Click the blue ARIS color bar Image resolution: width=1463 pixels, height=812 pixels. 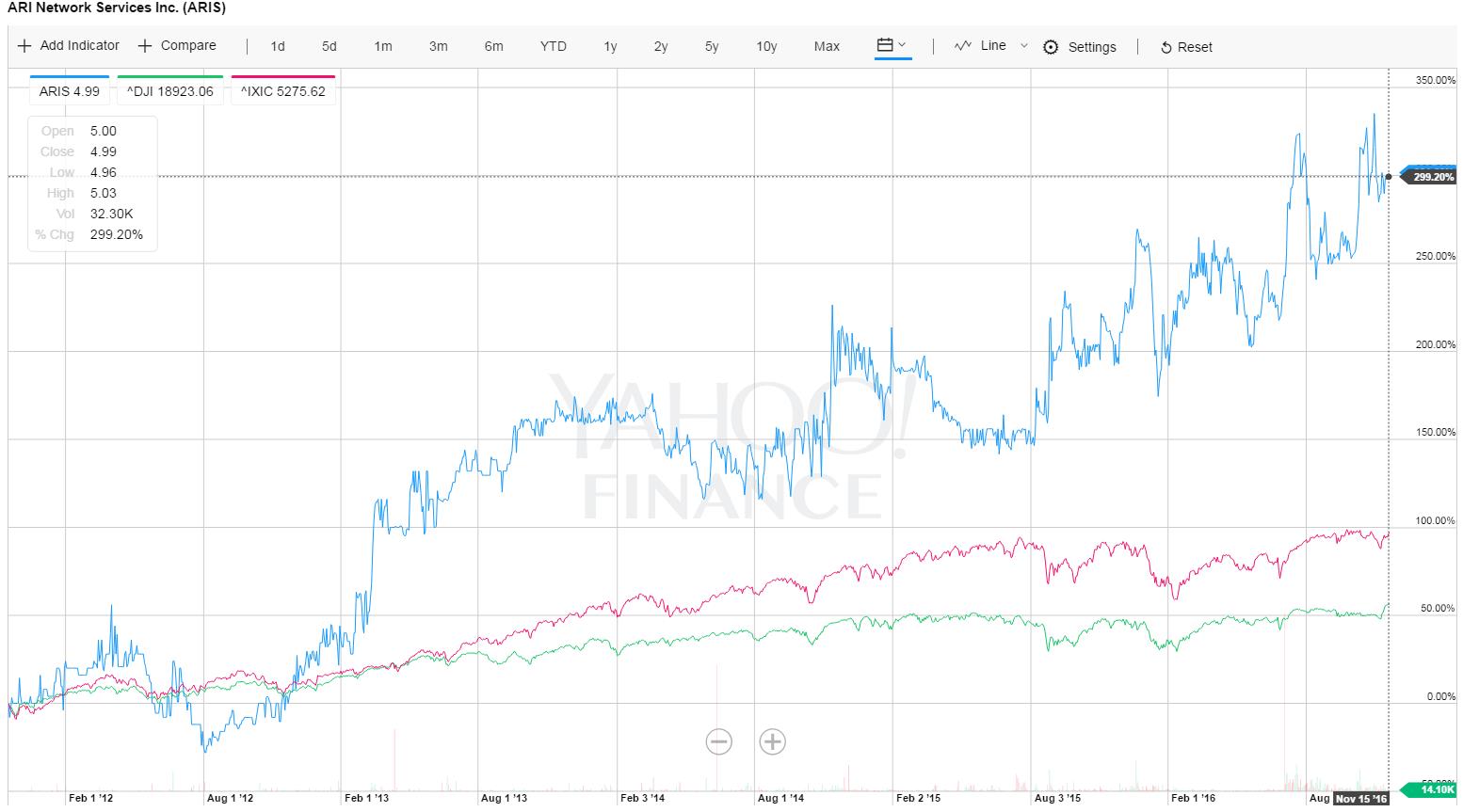(x=70, y=76)
